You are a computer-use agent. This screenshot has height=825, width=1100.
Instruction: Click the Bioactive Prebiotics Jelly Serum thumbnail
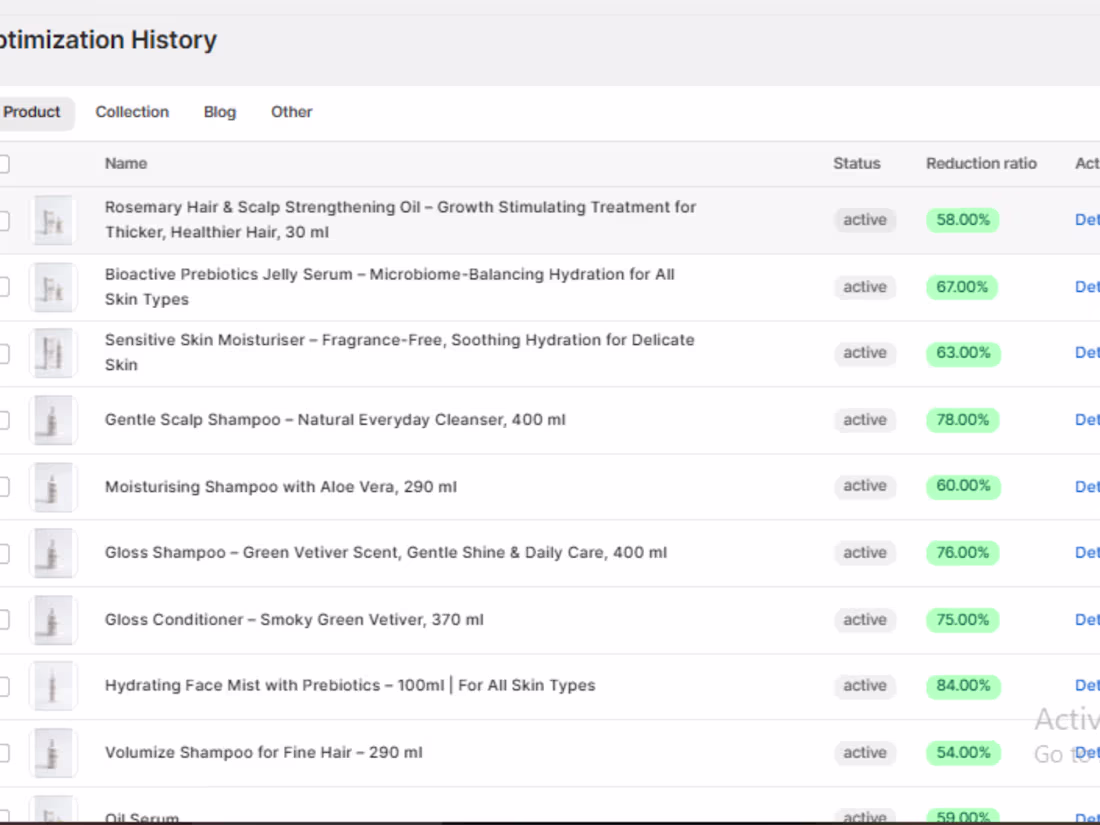point(54,287)
